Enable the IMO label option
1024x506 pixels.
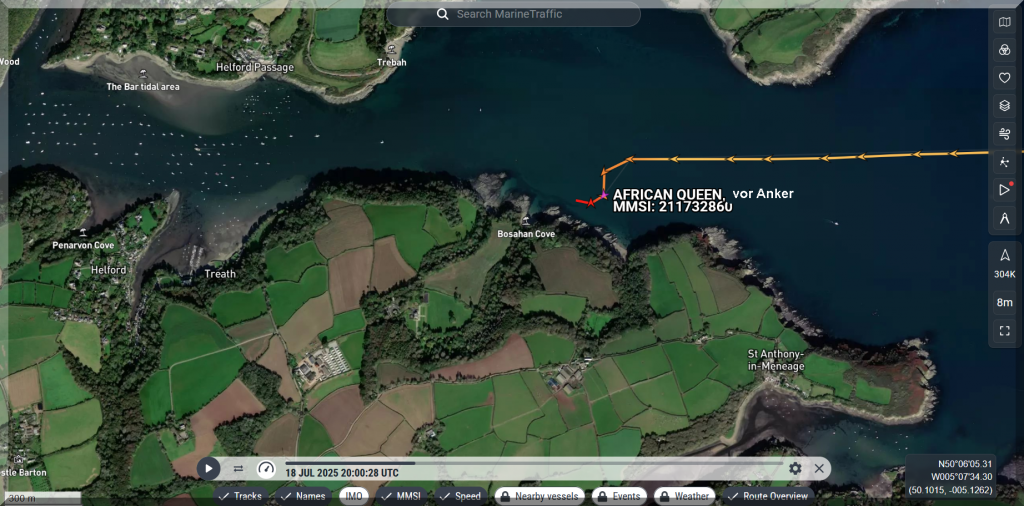[x=354, y=496]
